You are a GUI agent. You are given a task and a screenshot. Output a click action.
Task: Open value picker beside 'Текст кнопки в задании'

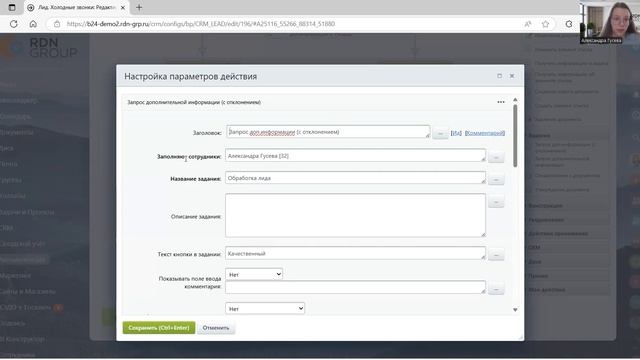(x=496, y=255)
